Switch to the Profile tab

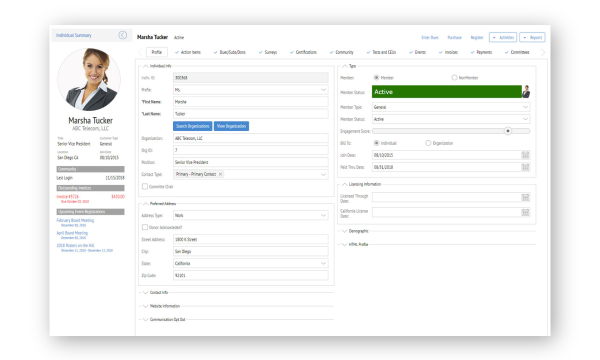tap(157, 52)
